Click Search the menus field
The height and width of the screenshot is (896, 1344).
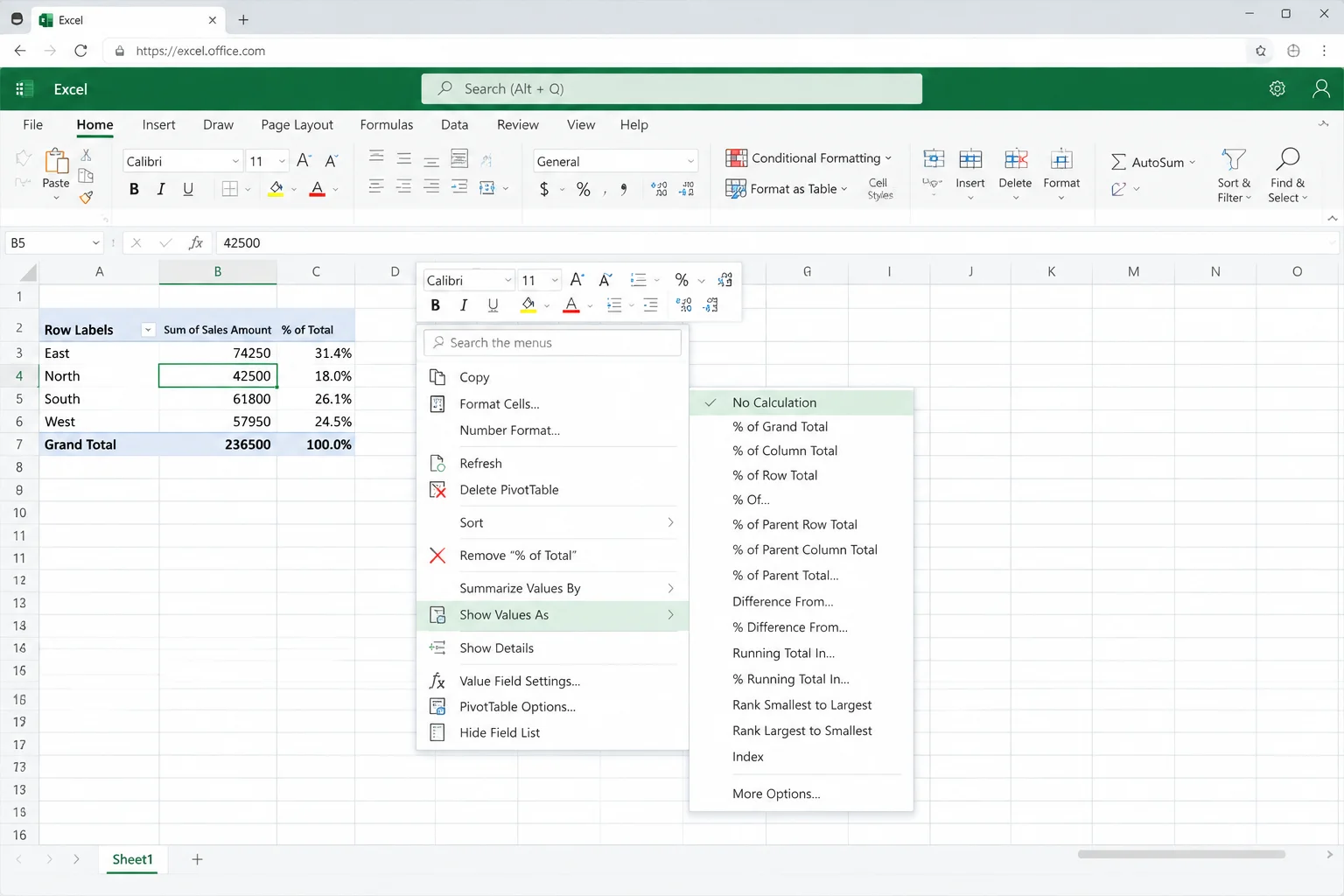(552, 343)
